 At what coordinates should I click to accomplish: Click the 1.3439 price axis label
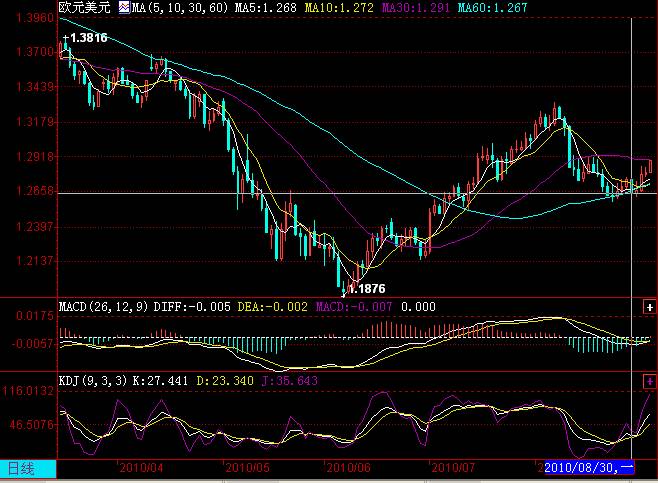[35, 87]
